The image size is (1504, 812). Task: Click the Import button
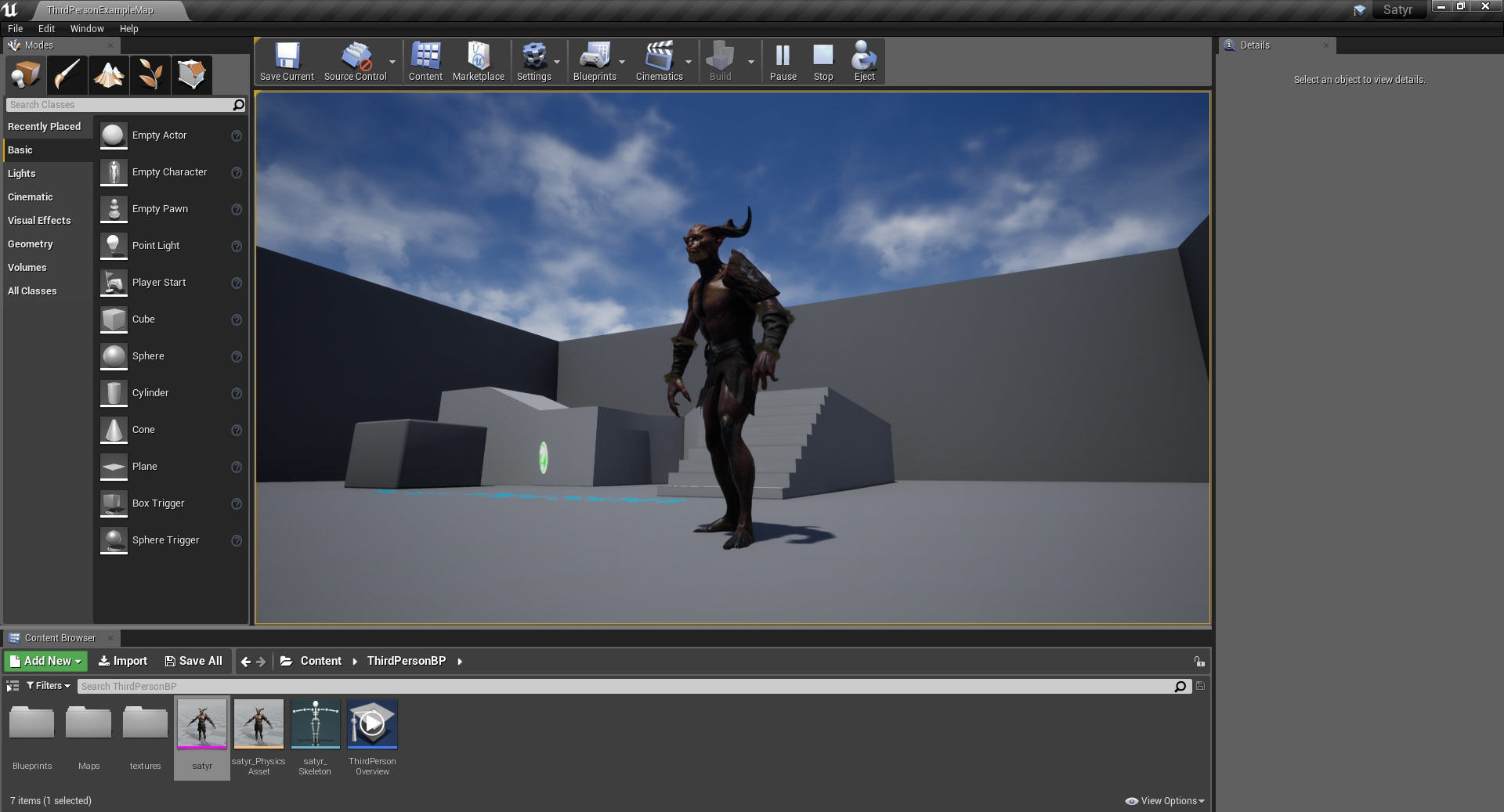(x=123, y=662)
